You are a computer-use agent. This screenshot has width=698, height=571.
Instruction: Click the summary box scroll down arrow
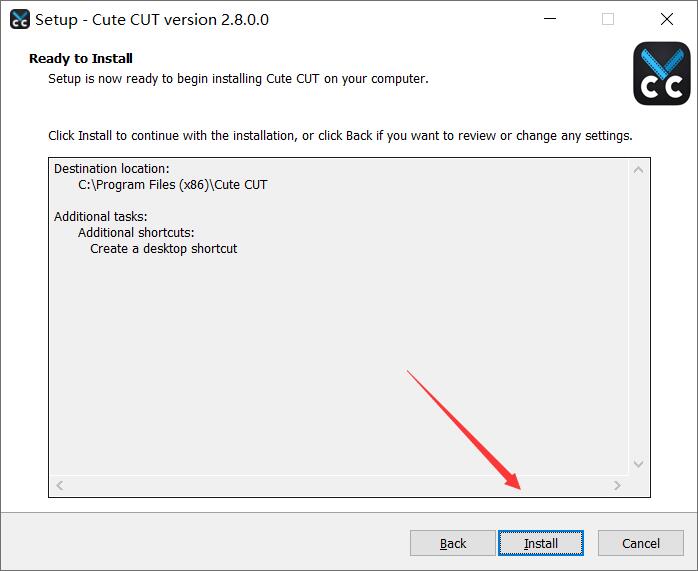[x=639, y=465]
